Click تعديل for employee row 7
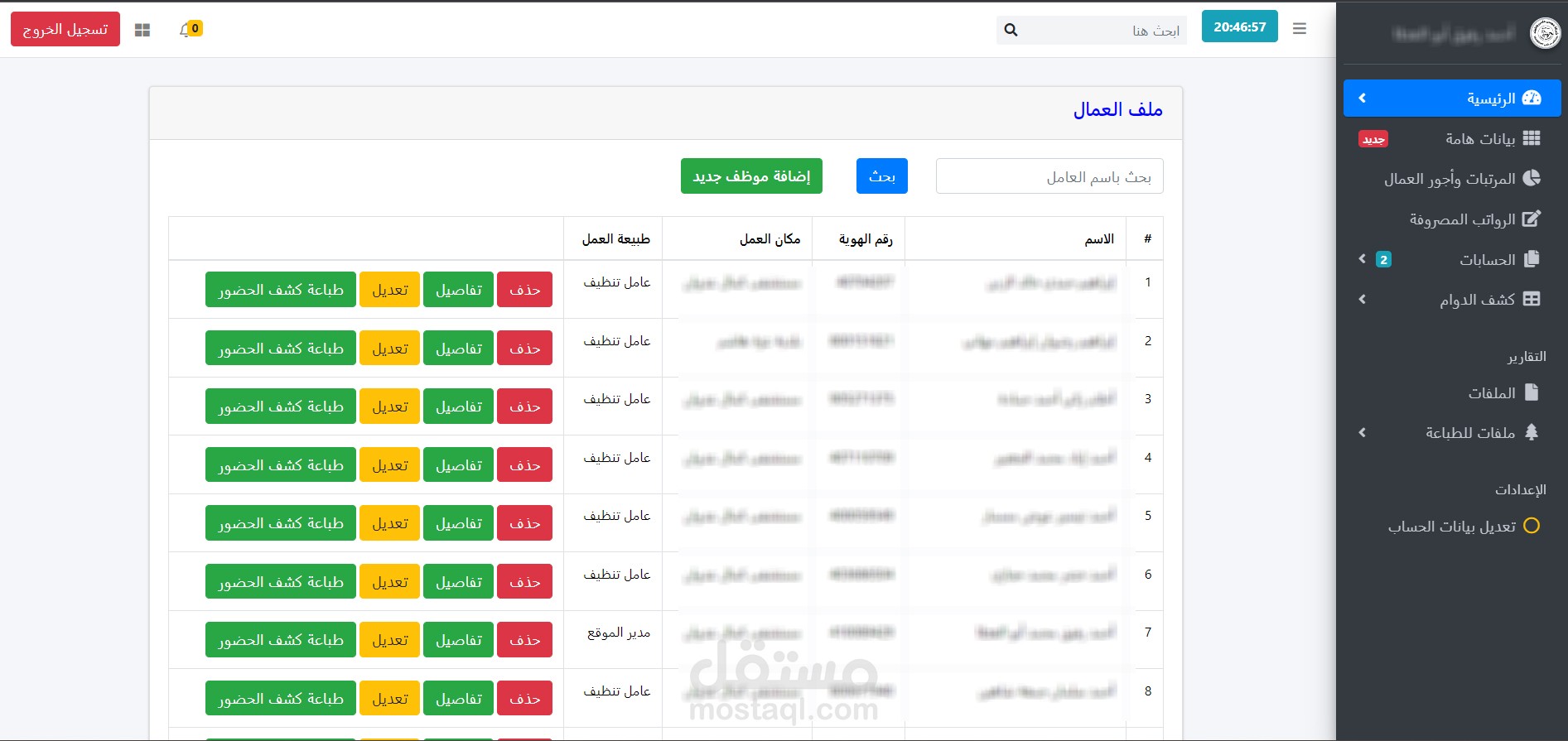Image resolution: width=1568 pixels, height=741 pixels. click(389, 640)
